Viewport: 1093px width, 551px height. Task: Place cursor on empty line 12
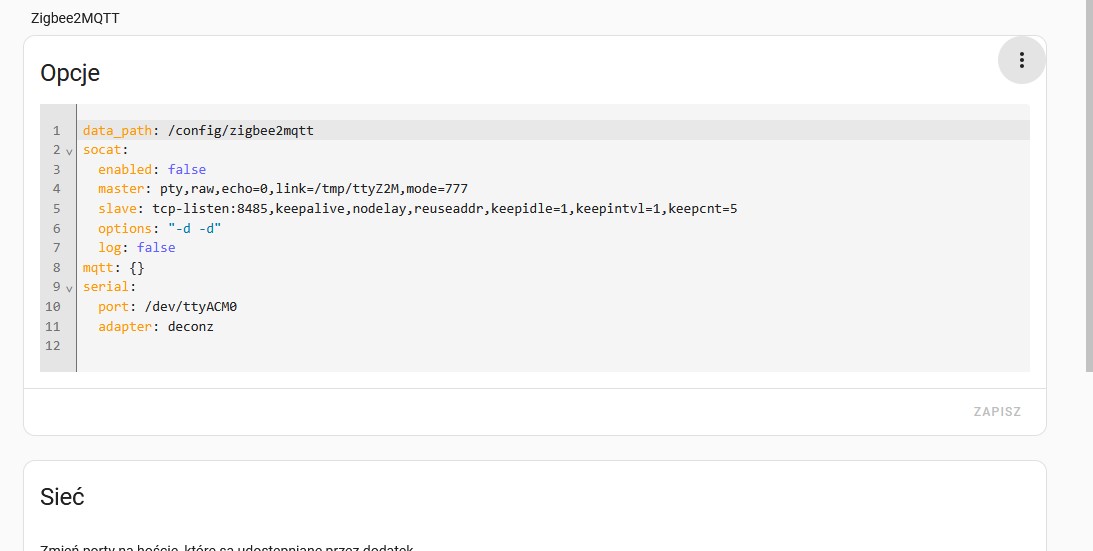point(552,346)
